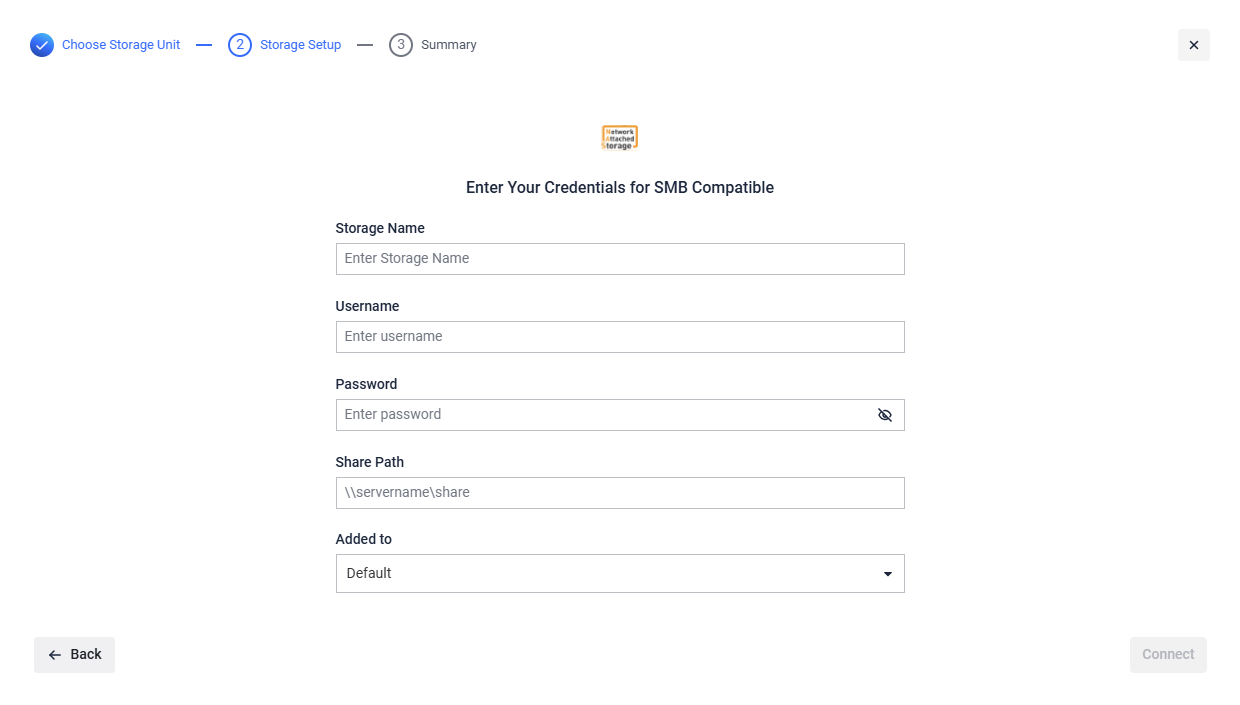Expand the Added to dropdown arrow
1240x705 pixels.
pyautogui.click(x=888, y=574)
